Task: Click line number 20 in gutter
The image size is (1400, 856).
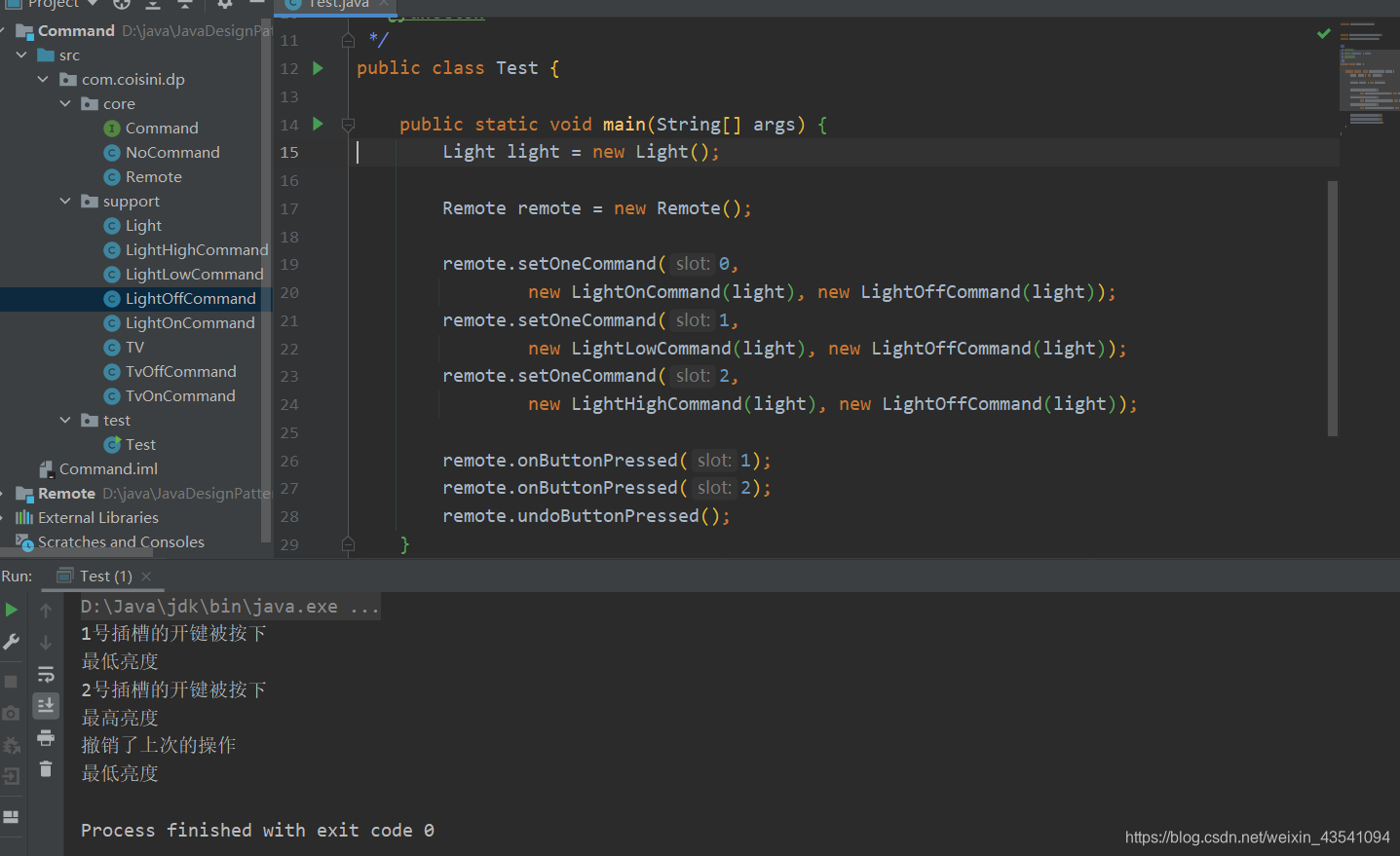Action: 289,292
